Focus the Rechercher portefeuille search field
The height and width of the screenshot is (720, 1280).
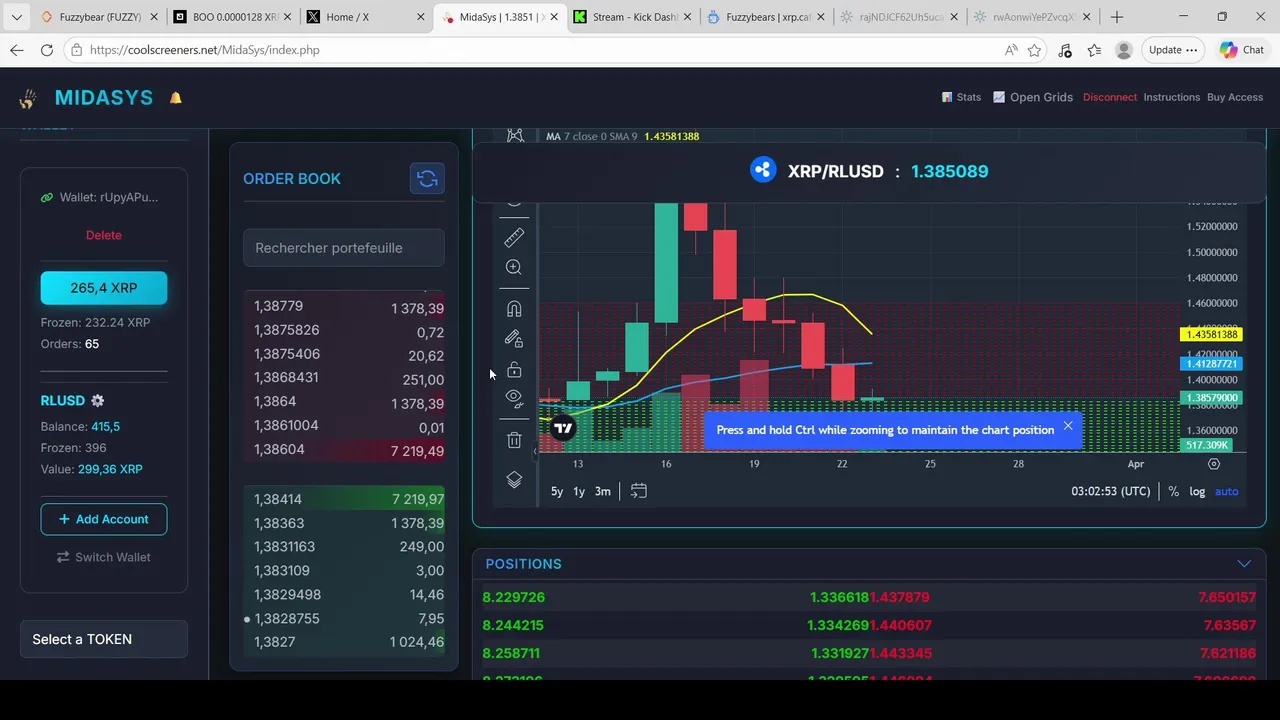tap(344, 248)
